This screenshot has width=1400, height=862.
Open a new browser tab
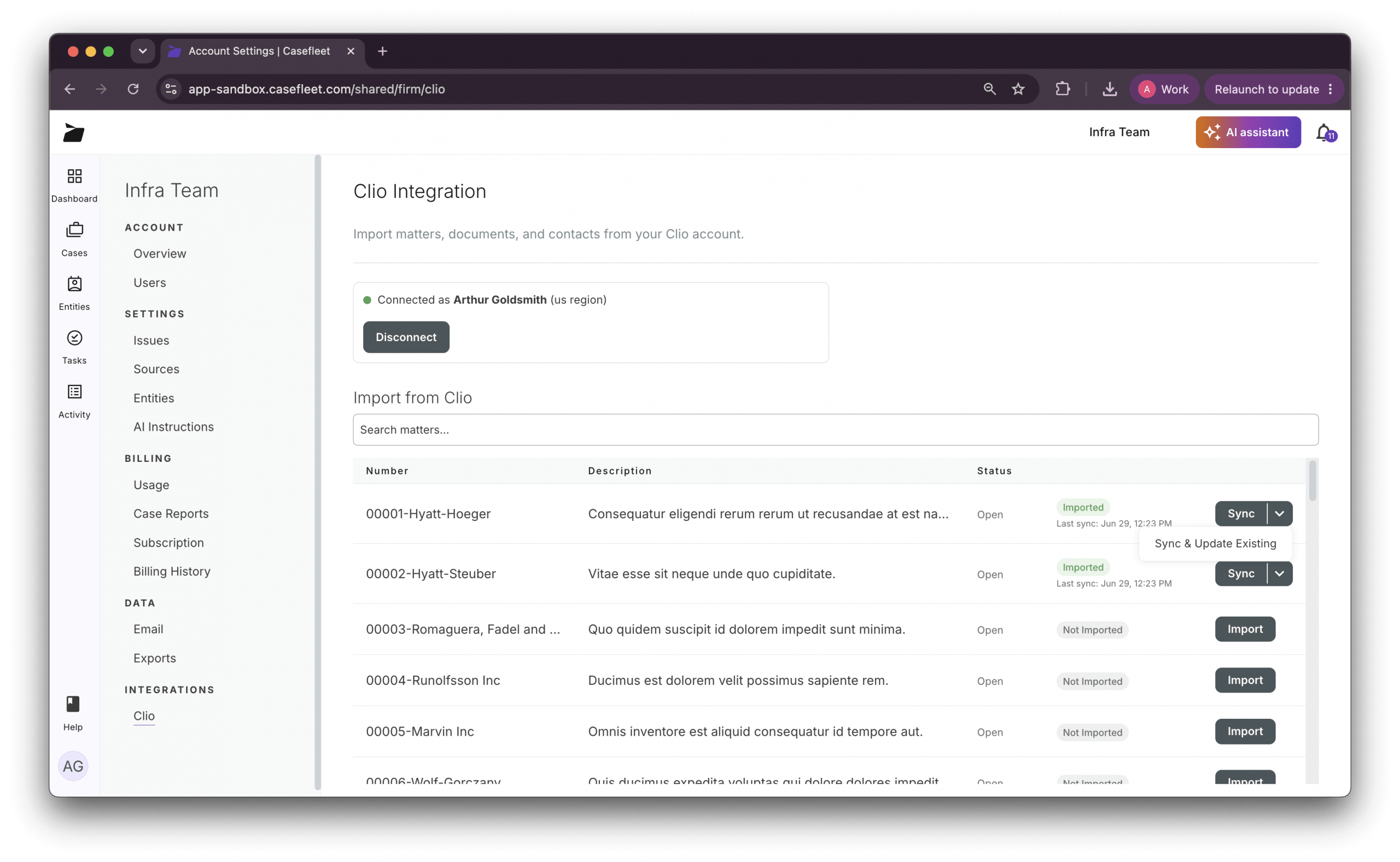click(383, 51)
